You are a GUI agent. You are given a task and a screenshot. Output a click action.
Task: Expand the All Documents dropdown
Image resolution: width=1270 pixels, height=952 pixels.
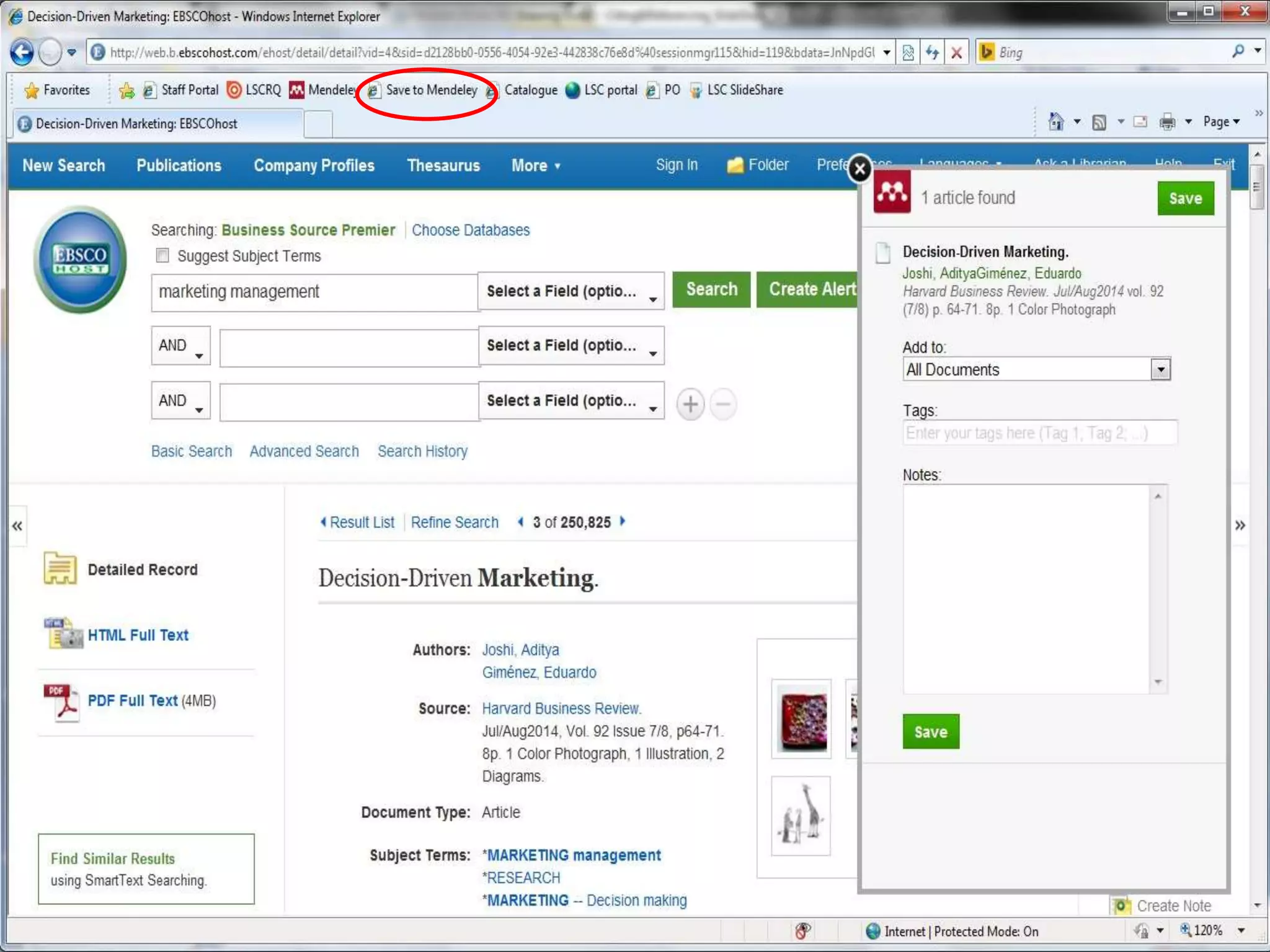[x=1160, y=370]
